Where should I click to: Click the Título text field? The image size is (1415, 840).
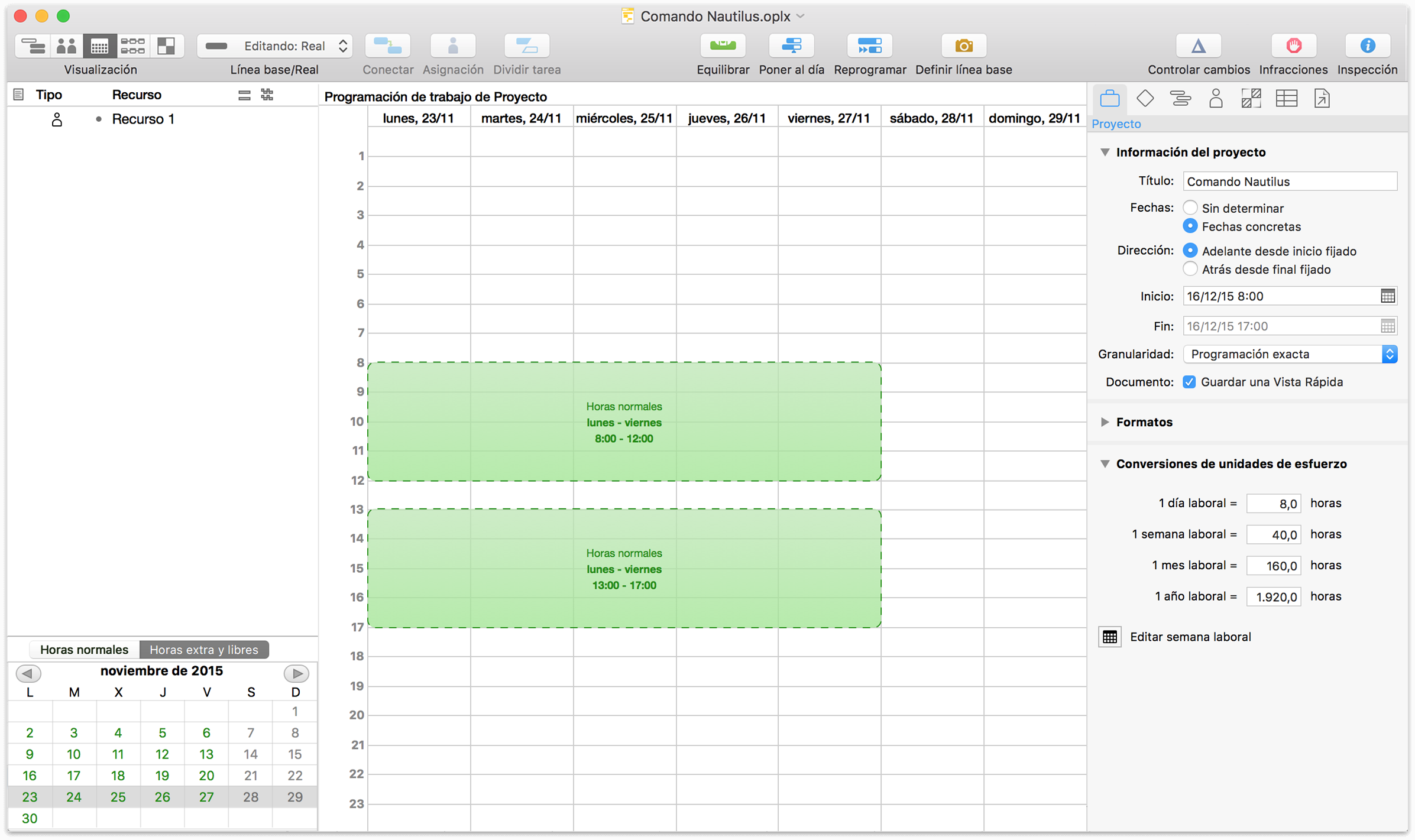[x=1289, y=181]
